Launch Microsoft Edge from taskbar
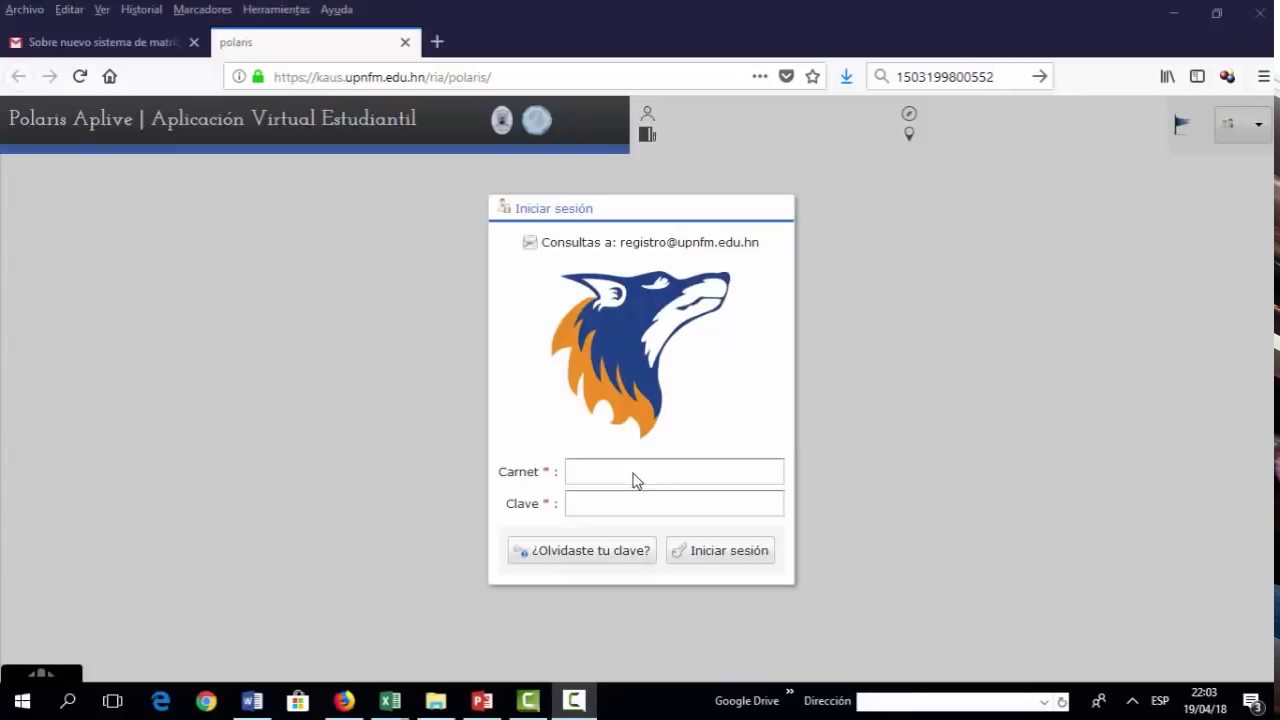 [161, 701]
